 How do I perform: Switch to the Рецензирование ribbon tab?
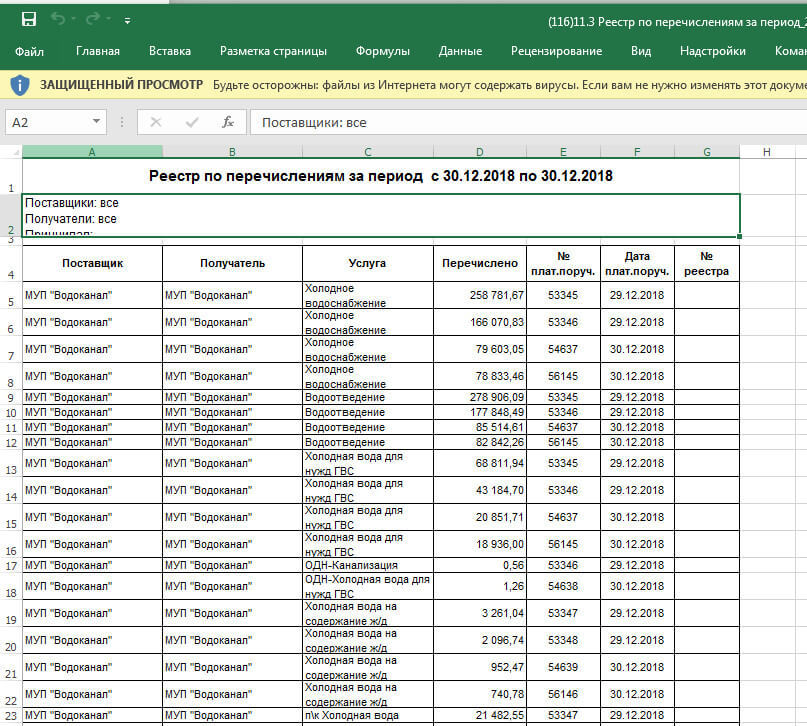pos(556,51)
